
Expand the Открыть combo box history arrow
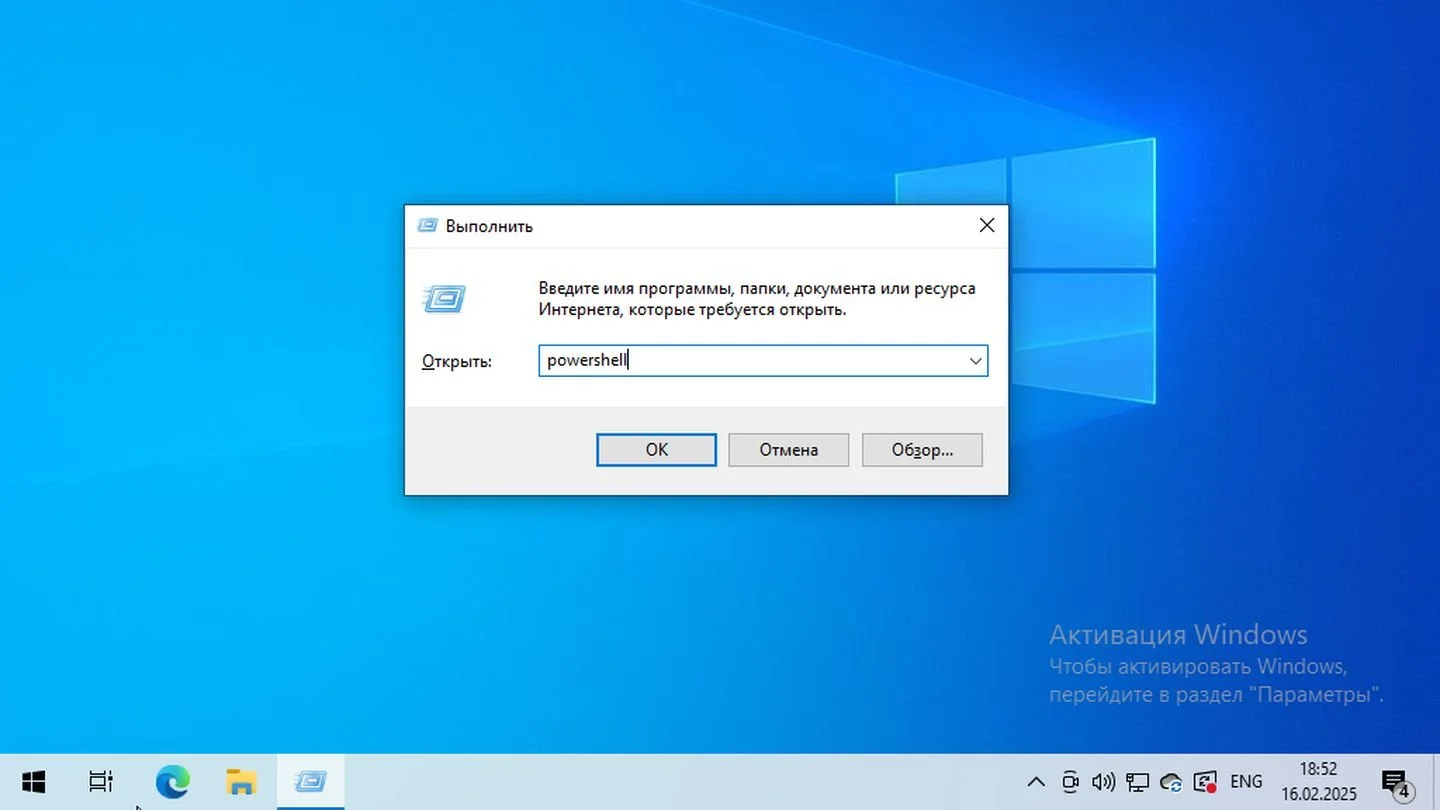(975, 361)
